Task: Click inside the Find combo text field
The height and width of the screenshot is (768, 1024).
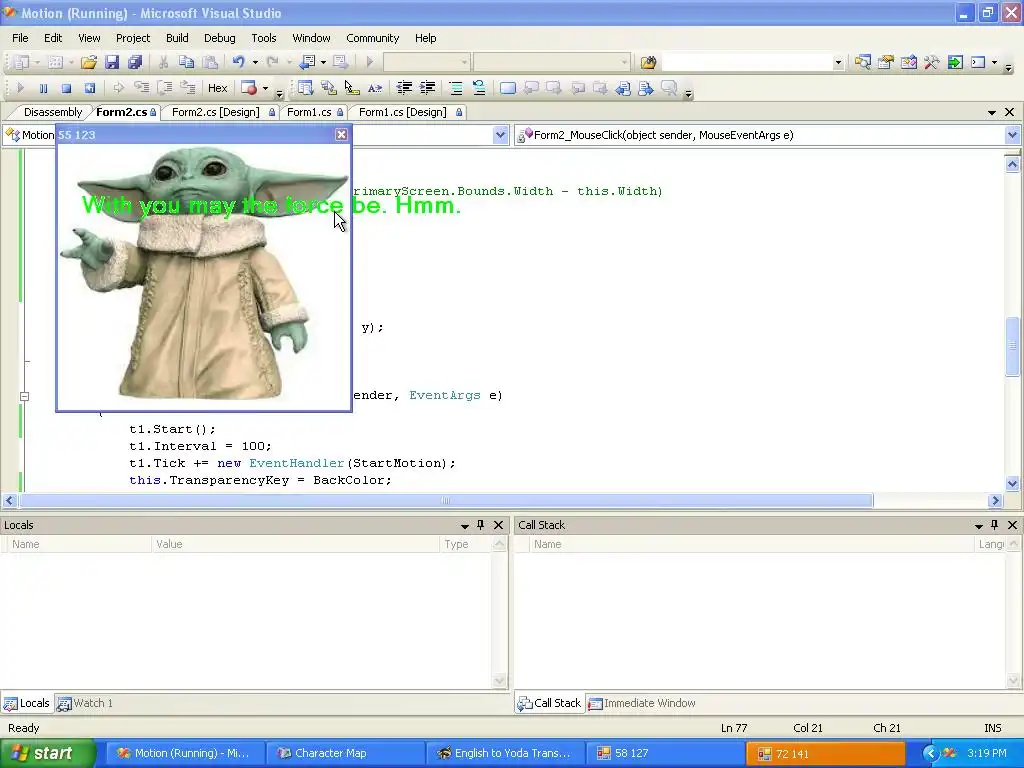Action: [747, 63]
